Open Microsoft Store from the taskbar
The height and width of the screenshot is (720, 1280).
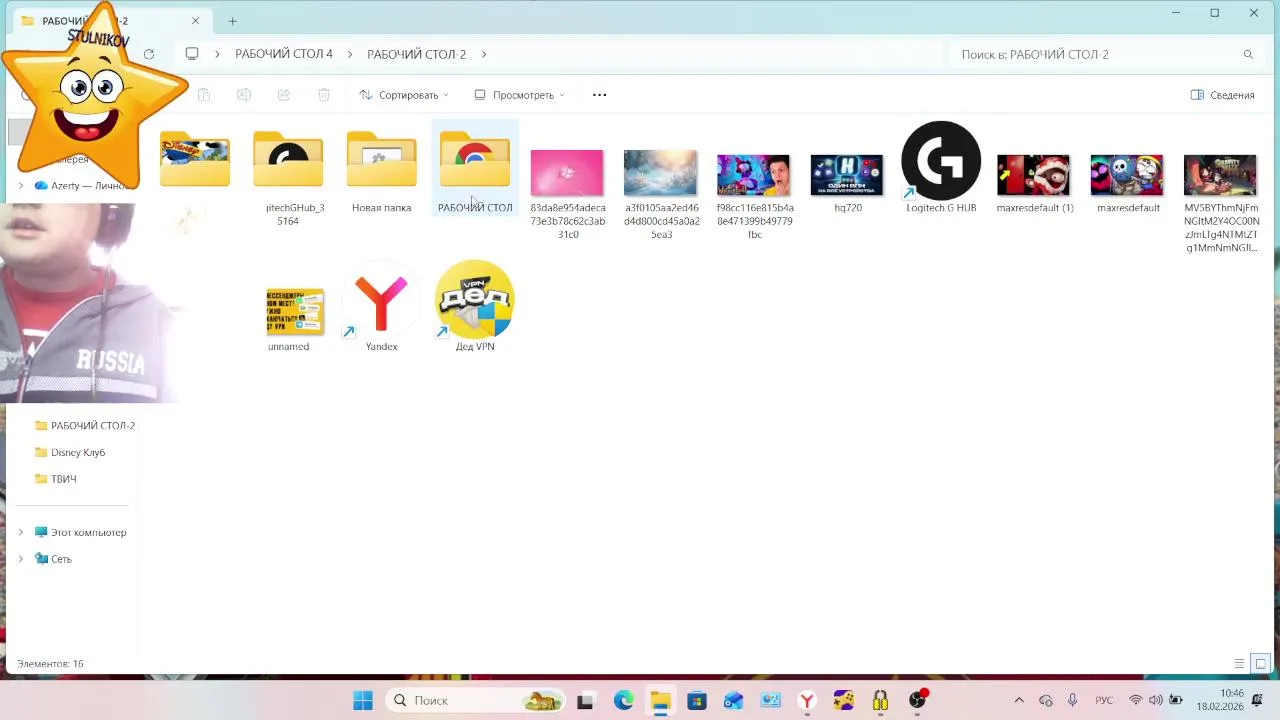coord(697,700)
